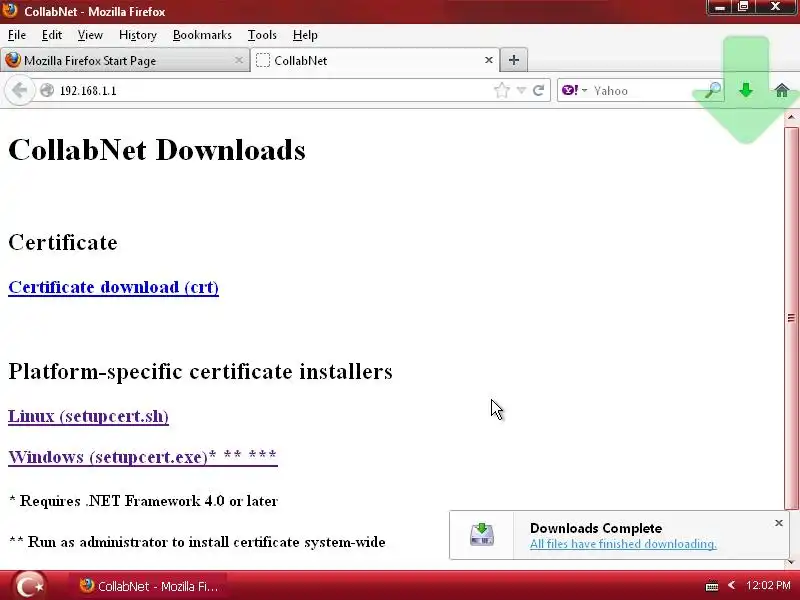Click the CollabNet Downloads heading
The width and height of the screenshot is (800, 600).
157,150
